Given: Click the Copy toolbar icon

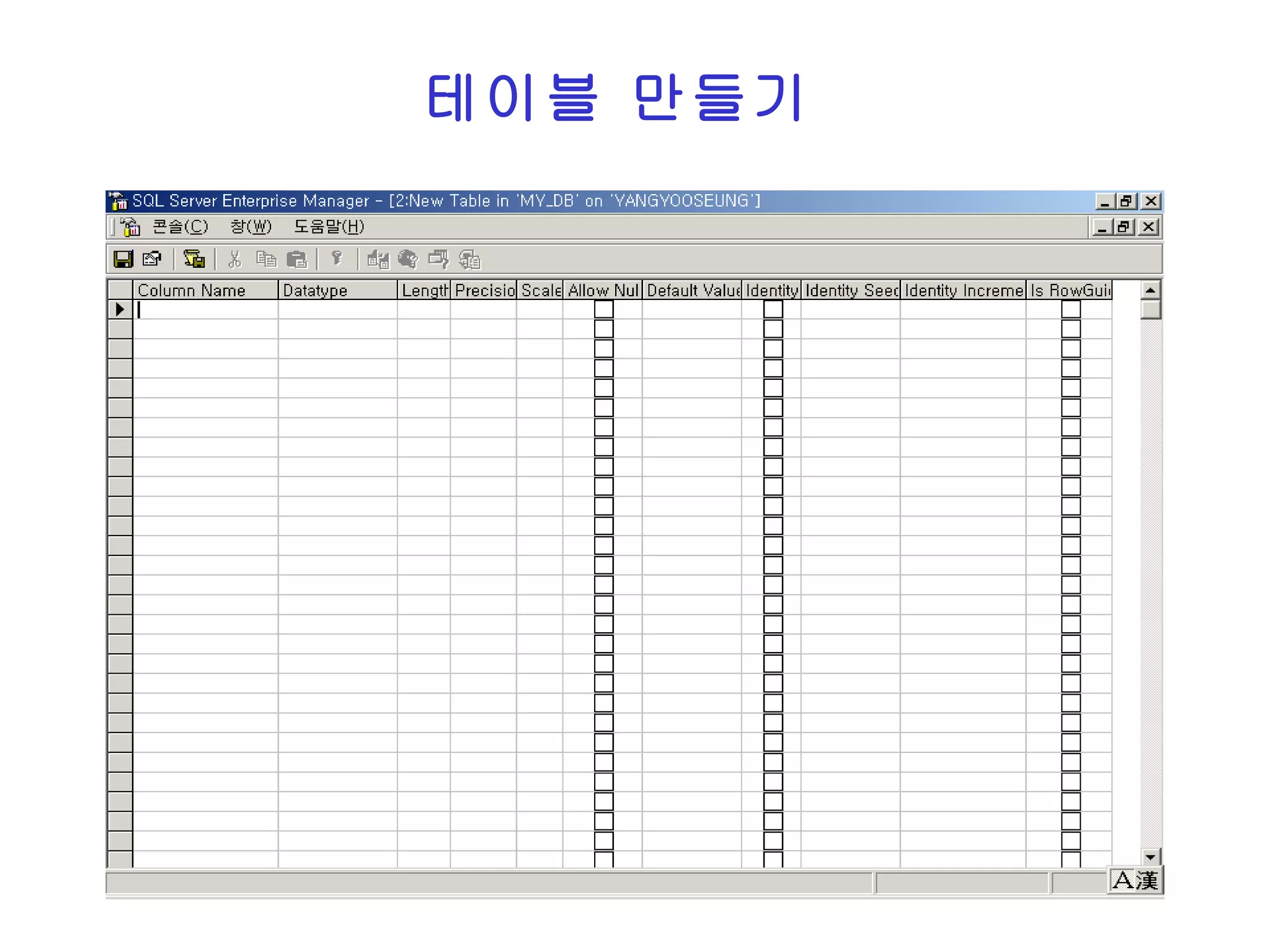Looking at the screenshot, I should pos(266,258).
